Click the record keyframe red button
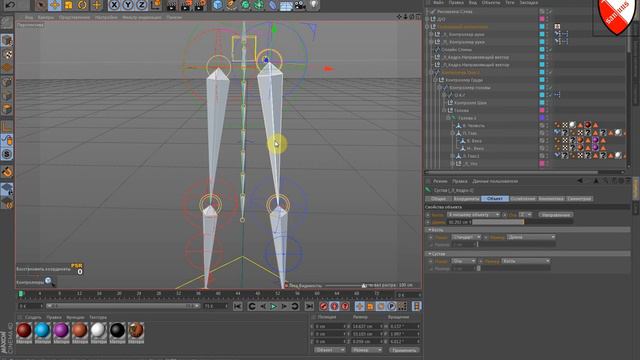The height and width of the screenshot is (360, 640). pyautogui.click(x=324, y=306)
